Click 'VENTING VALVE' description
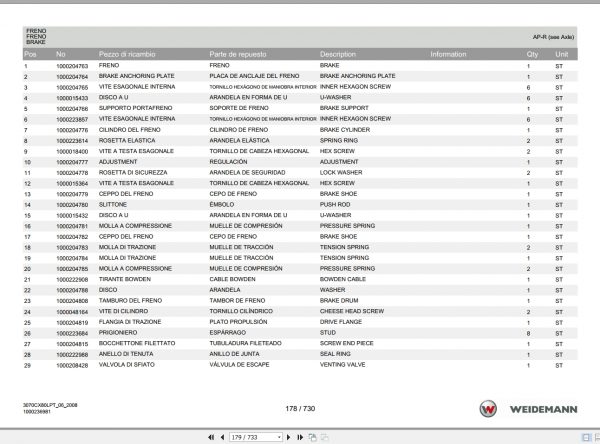The image size is (600, 444). click(x=342, y=365)
